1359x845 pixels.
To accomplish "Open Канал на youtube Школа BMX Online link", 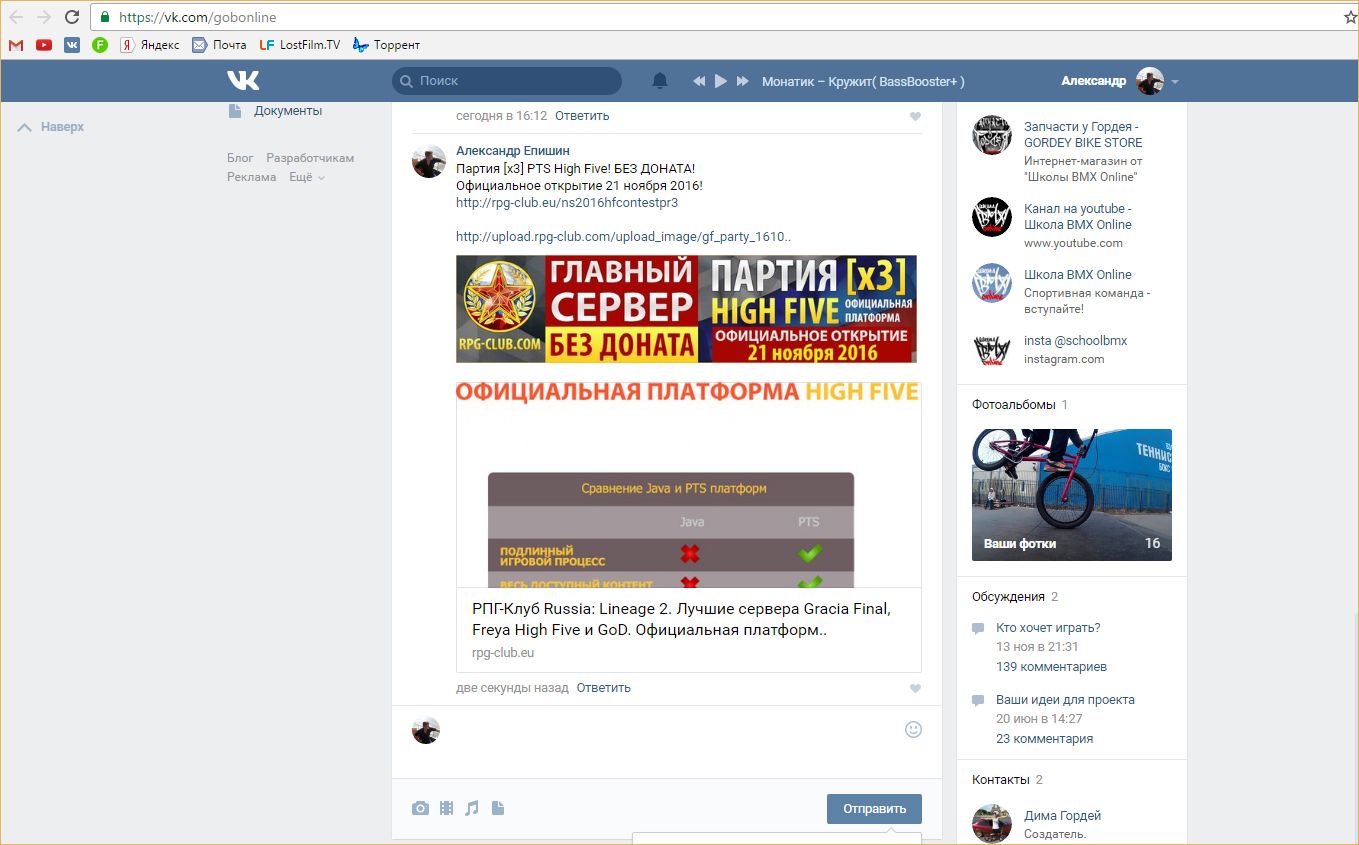I will click(1078, 217).
